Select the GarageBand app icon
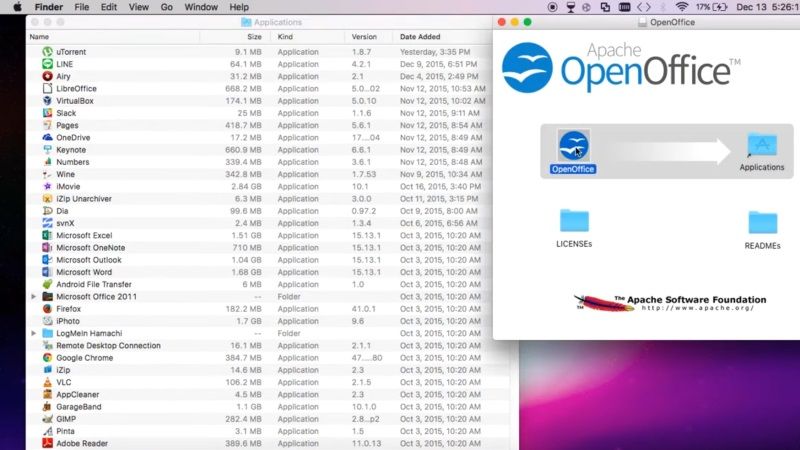 click(x=47, y=407)
